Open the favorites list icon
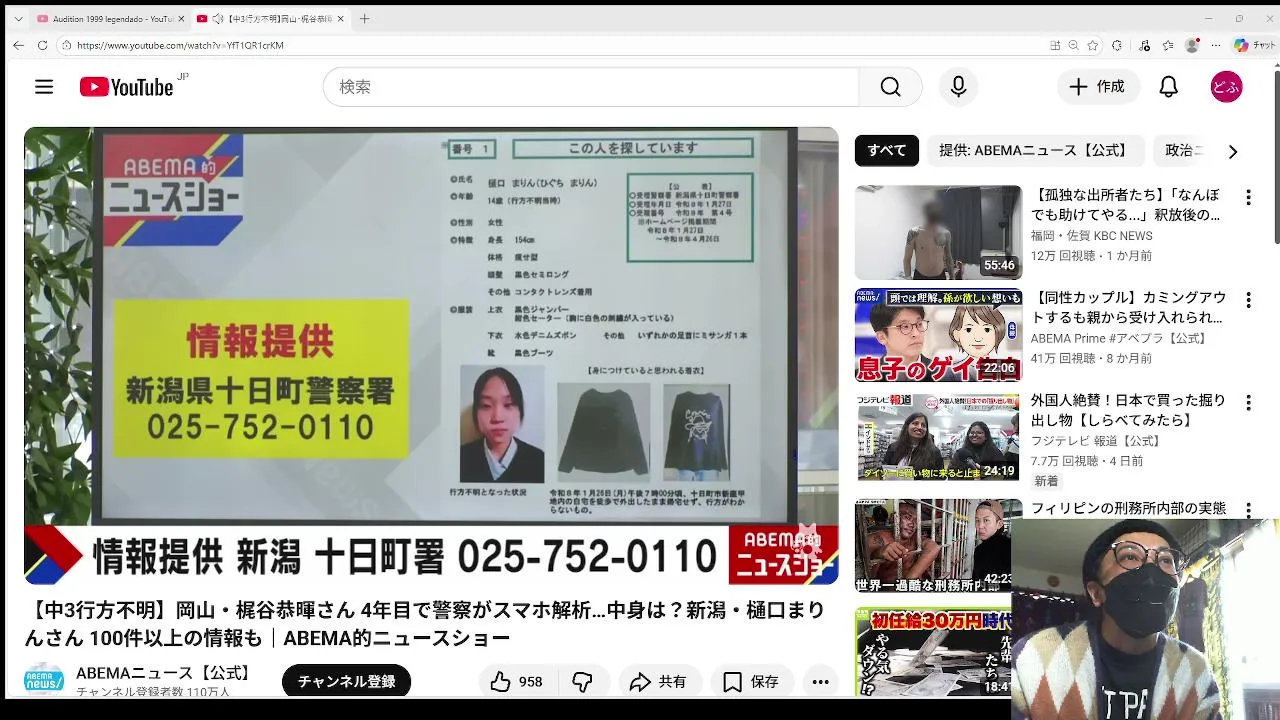The image size is (1280, 720). click(1168, 45)
